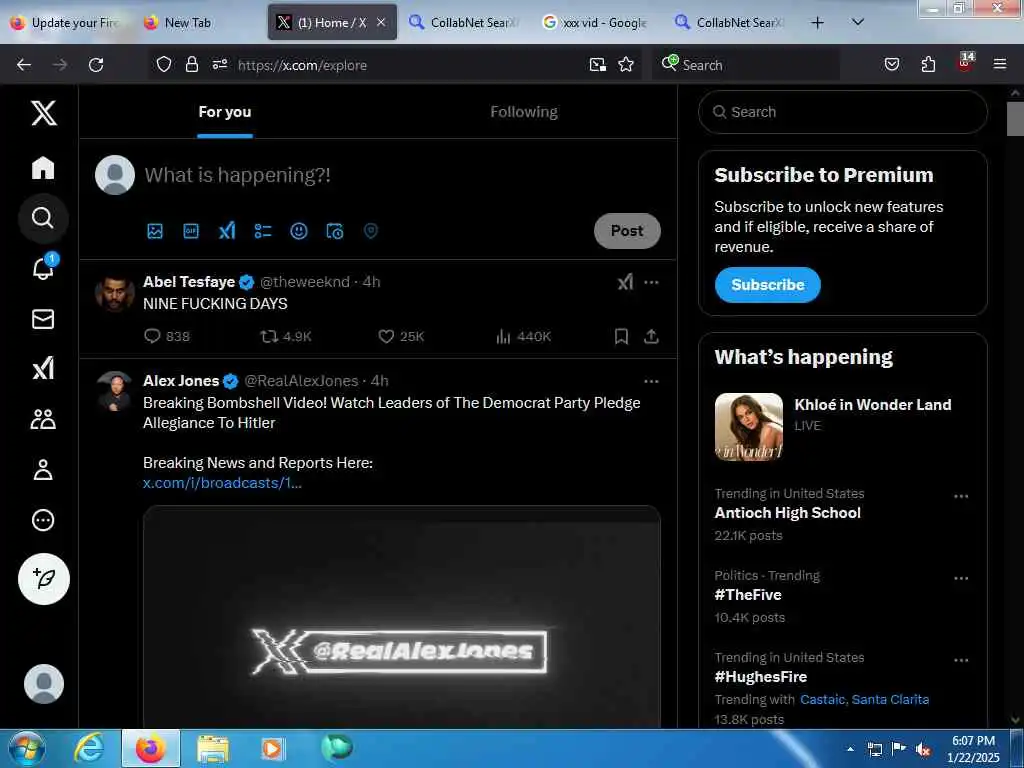Open Profile person icon in sidebar
The width and height of the screenshot is (1024, 768).
pos(43,469)
